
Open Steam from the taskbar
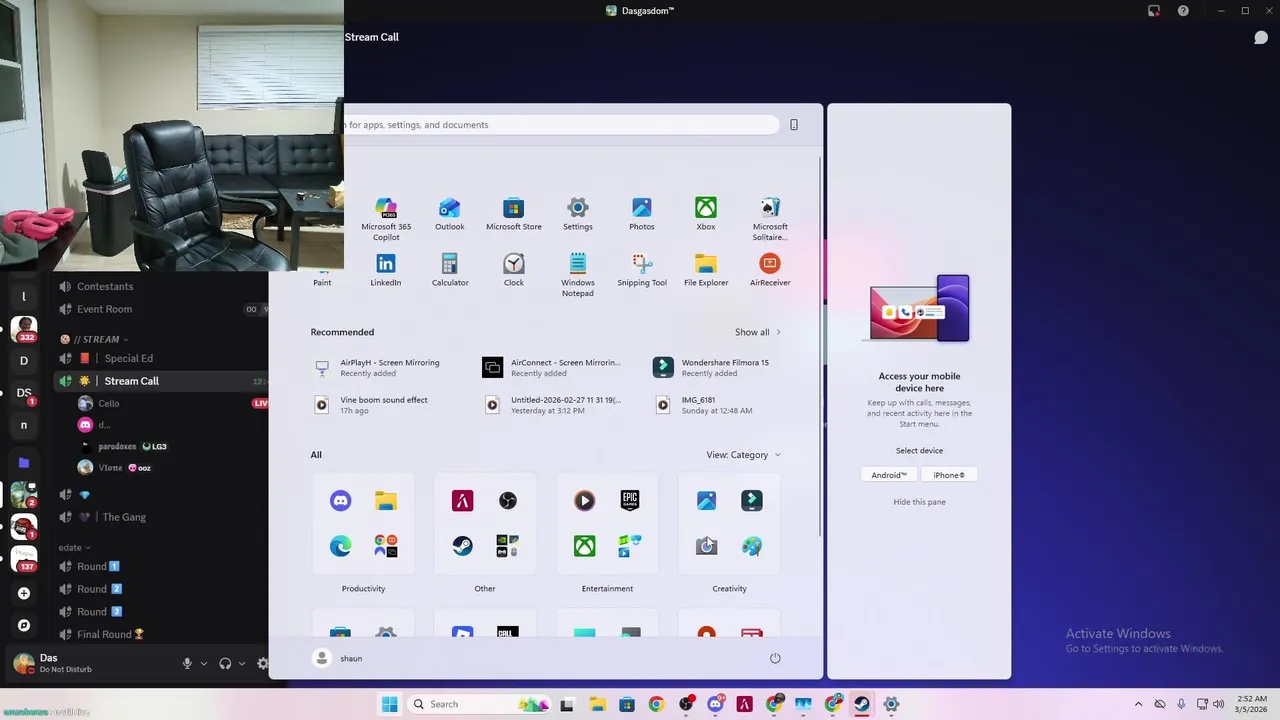point(861,704)
